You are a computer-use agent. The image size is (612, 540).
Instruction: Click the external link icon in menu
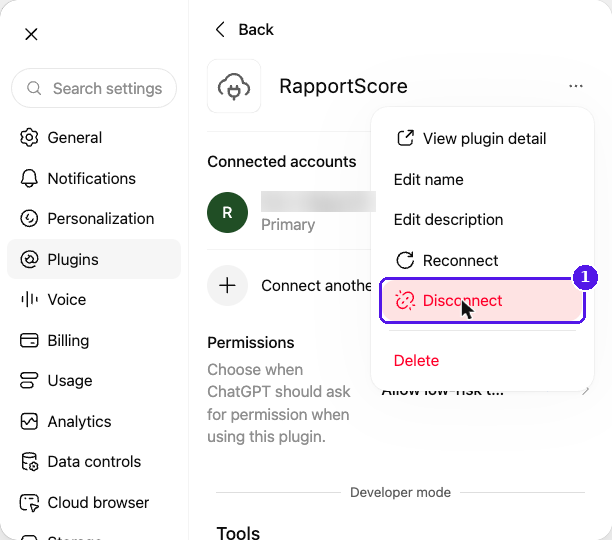click(x=405, y=138)
